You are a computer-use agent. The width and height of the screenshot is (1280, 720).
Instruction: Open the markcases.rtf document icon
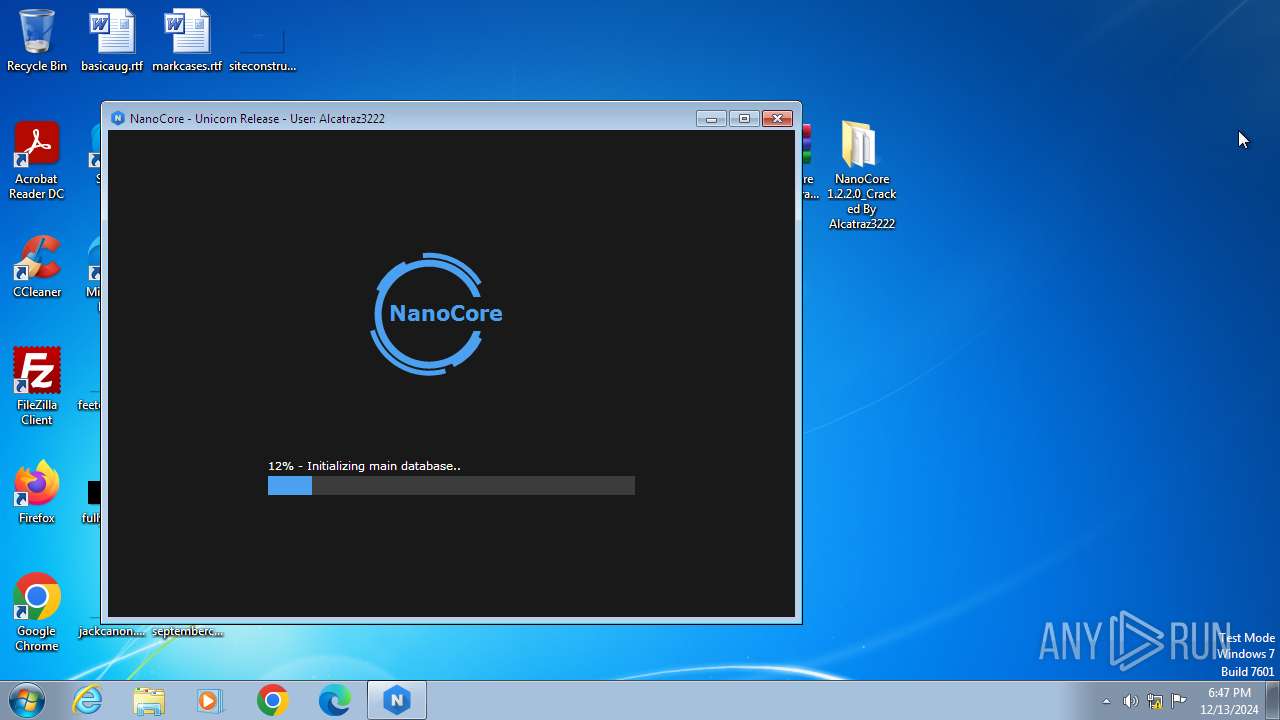click(187, 41)
